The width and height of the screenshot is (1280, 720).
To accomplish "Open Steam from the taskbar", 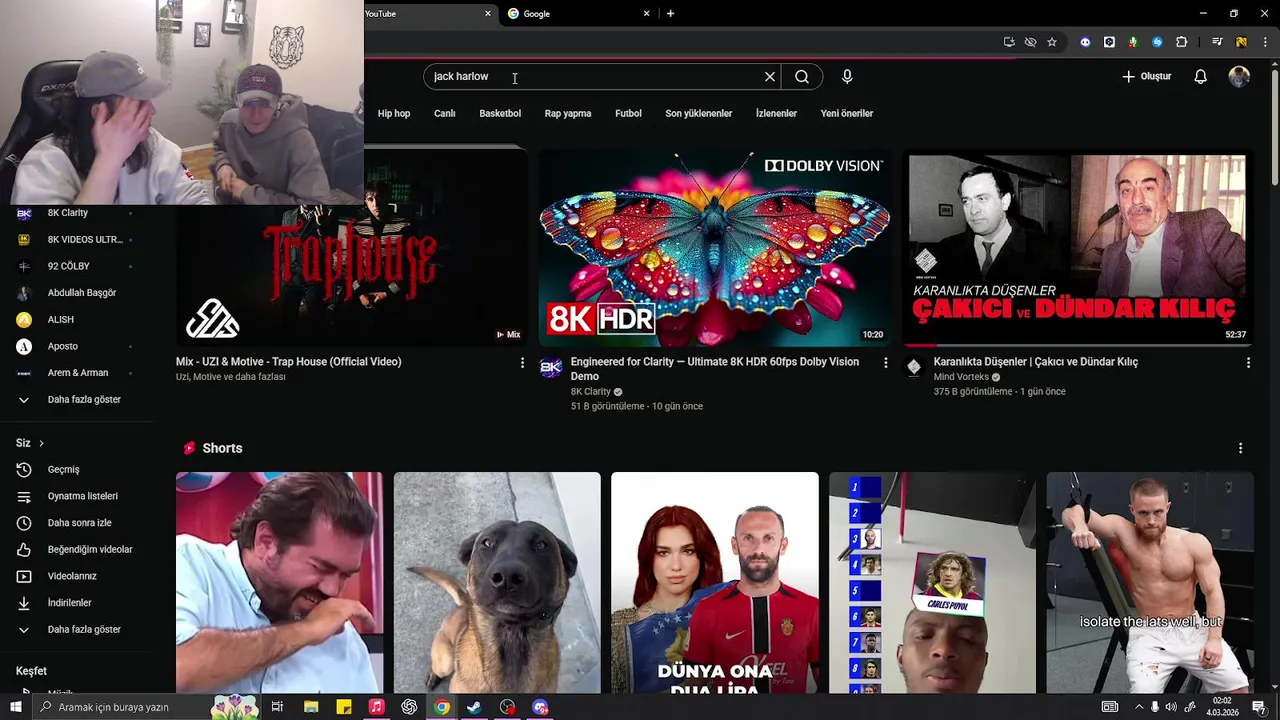I will pos(474,707).
